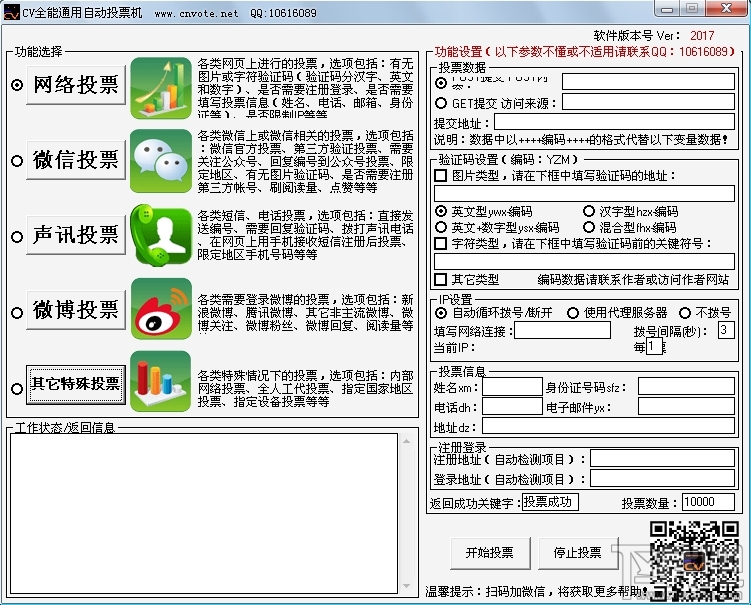Click the QR code image

(694, 560)
